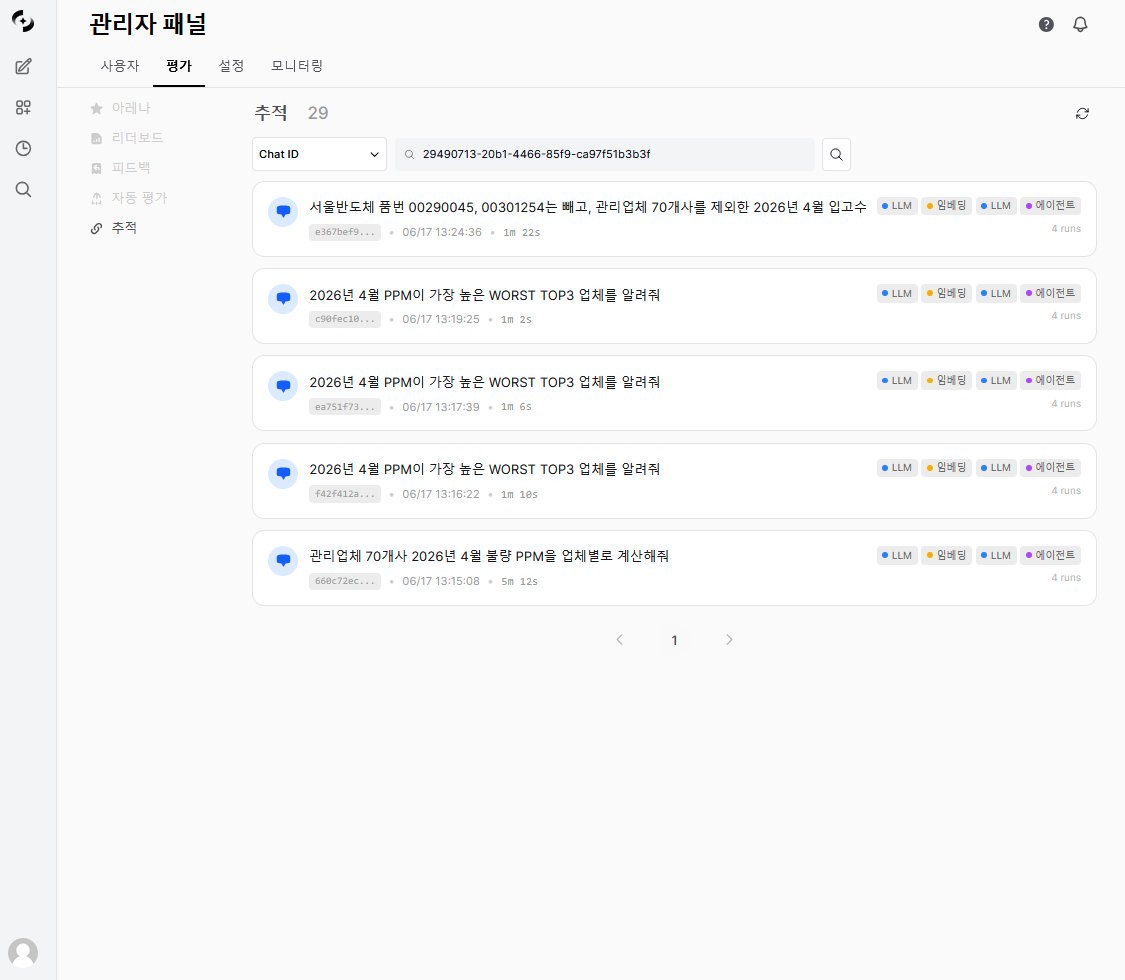Click 임베딩 tag on trace 660c72ec

pyautogui.click(x=946, y=555)
